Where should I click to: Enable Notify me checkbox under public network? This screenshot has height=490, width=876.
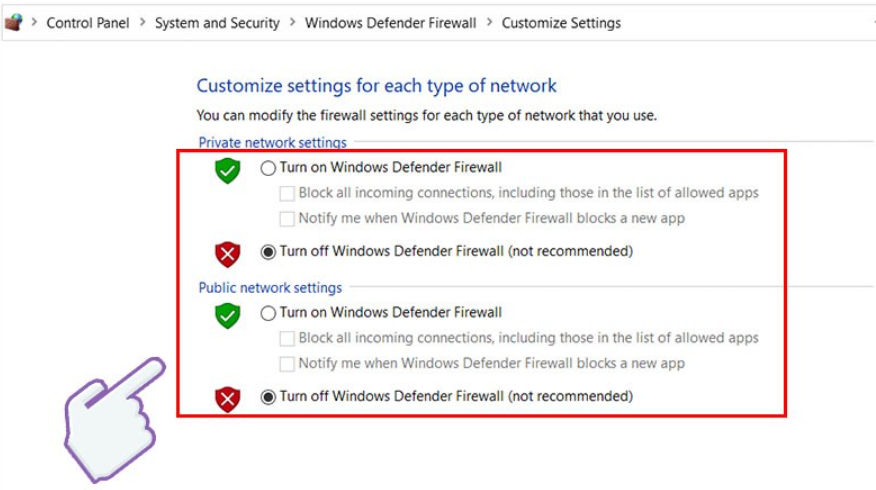click(287, 364)
